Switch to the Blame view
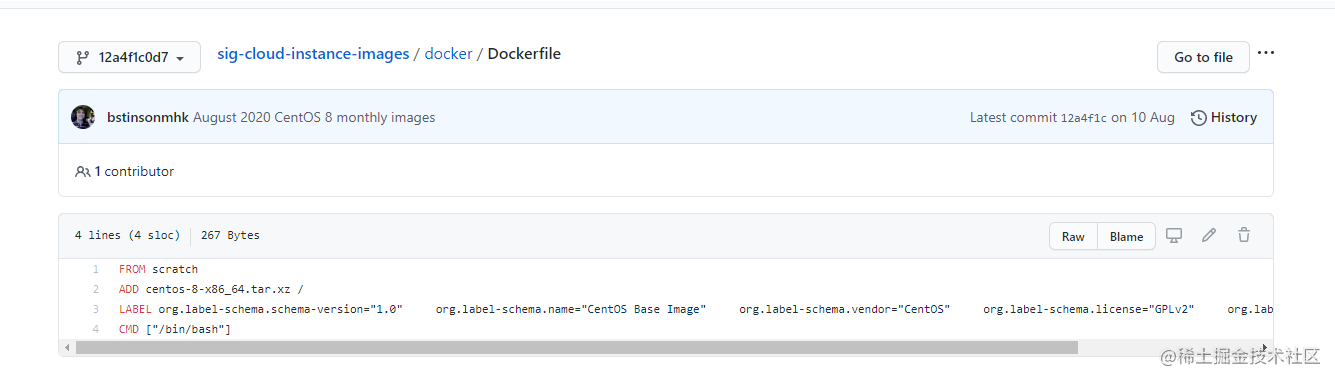 [1126, 236]
